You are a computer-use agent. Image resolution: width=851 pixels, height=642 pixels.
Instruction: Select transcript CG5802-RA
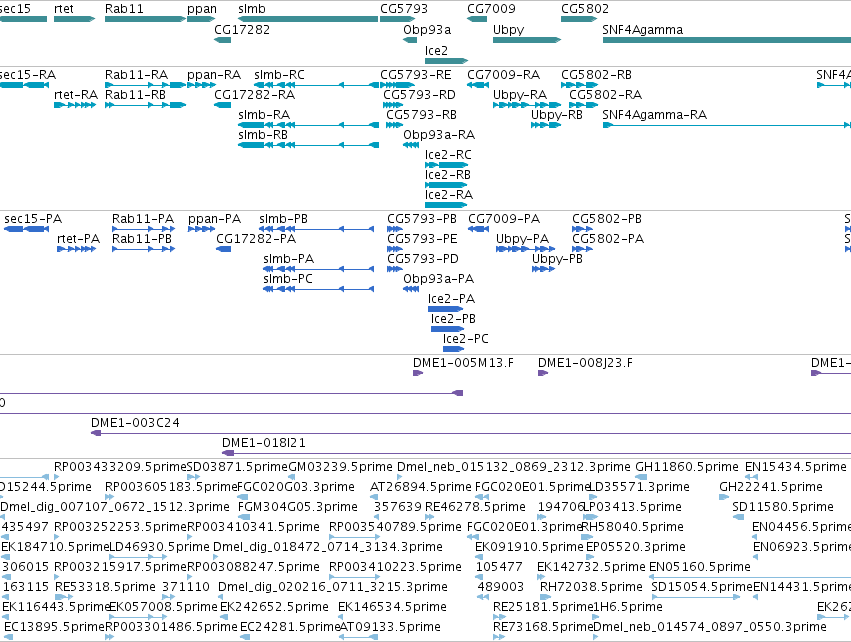coord(583,105)
